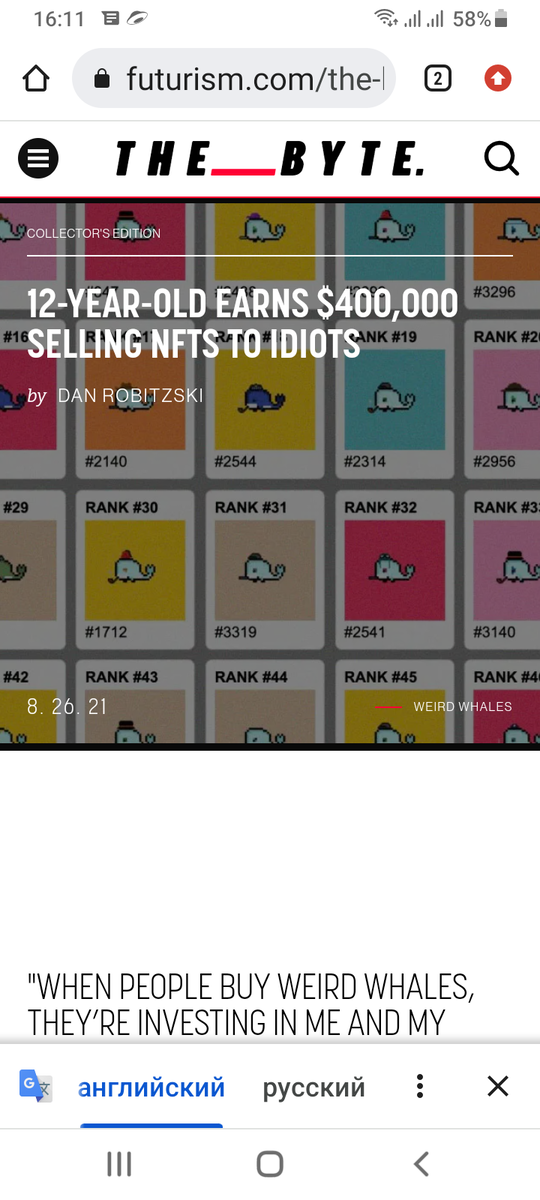The height and width of the screenshot is (1200, 540).
Task: Tap the article headline about NFTs
Action: click(242, 324)
